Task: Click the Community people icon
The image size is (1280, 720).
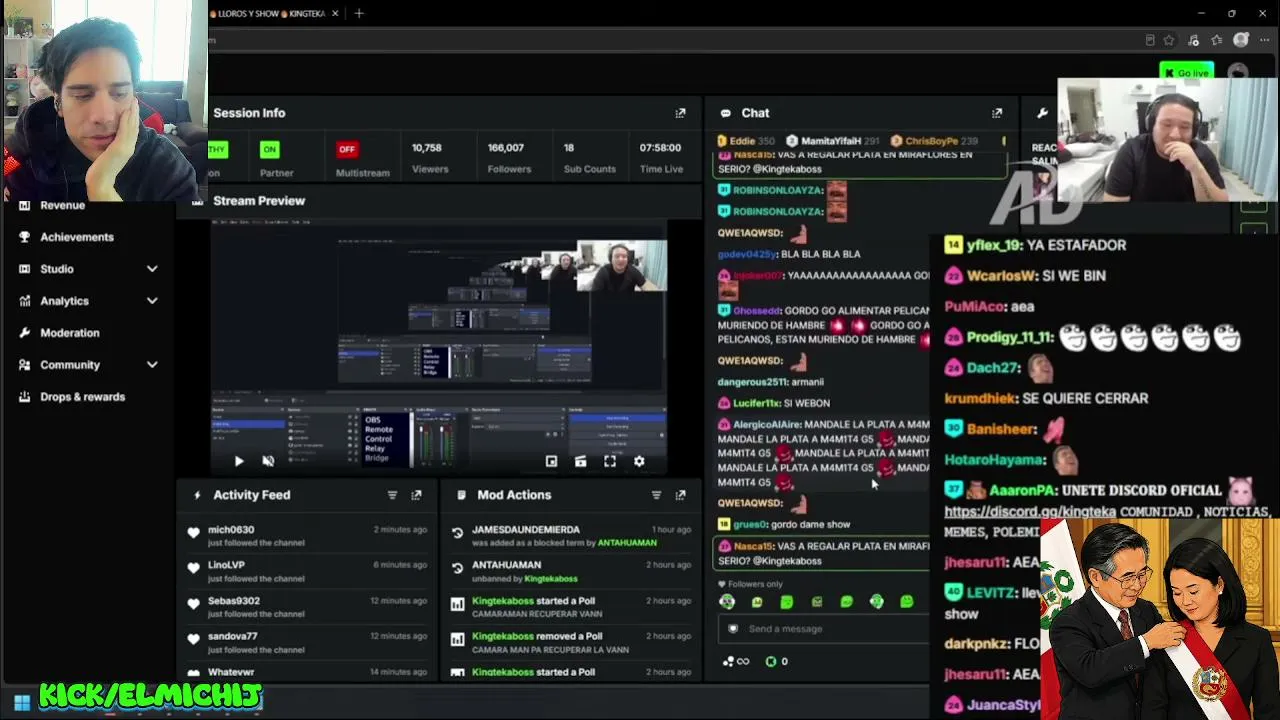Action: point(24,365)
